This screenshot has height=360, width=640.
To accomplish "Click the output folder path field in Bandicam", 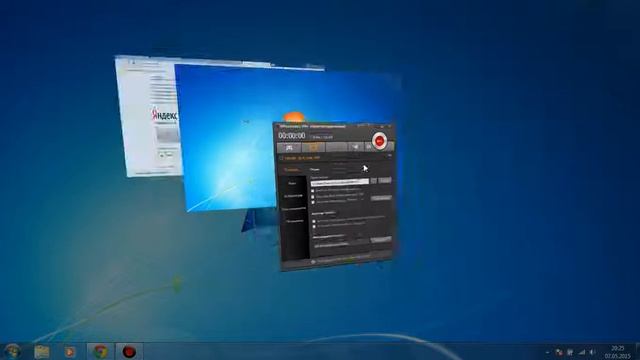I will 340,182.
